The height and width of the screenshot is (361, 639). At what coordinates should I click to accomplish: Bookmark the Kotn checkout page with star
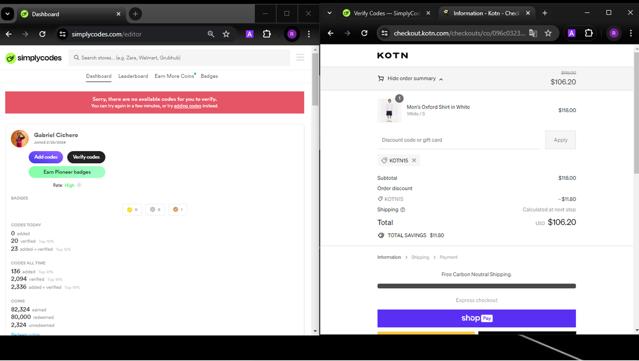(548, 33)
